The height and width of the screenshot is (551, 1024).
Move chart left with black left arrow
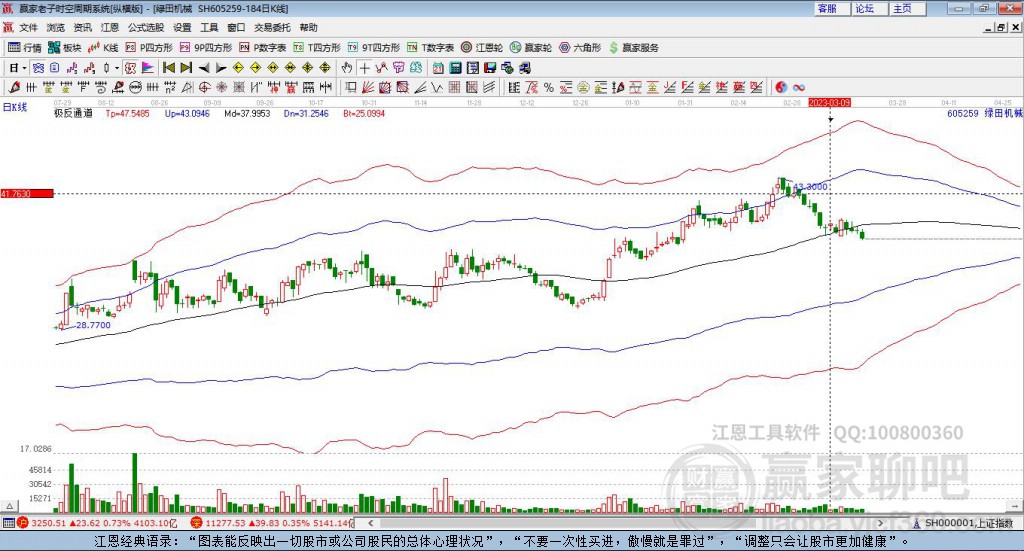point(204,68)
